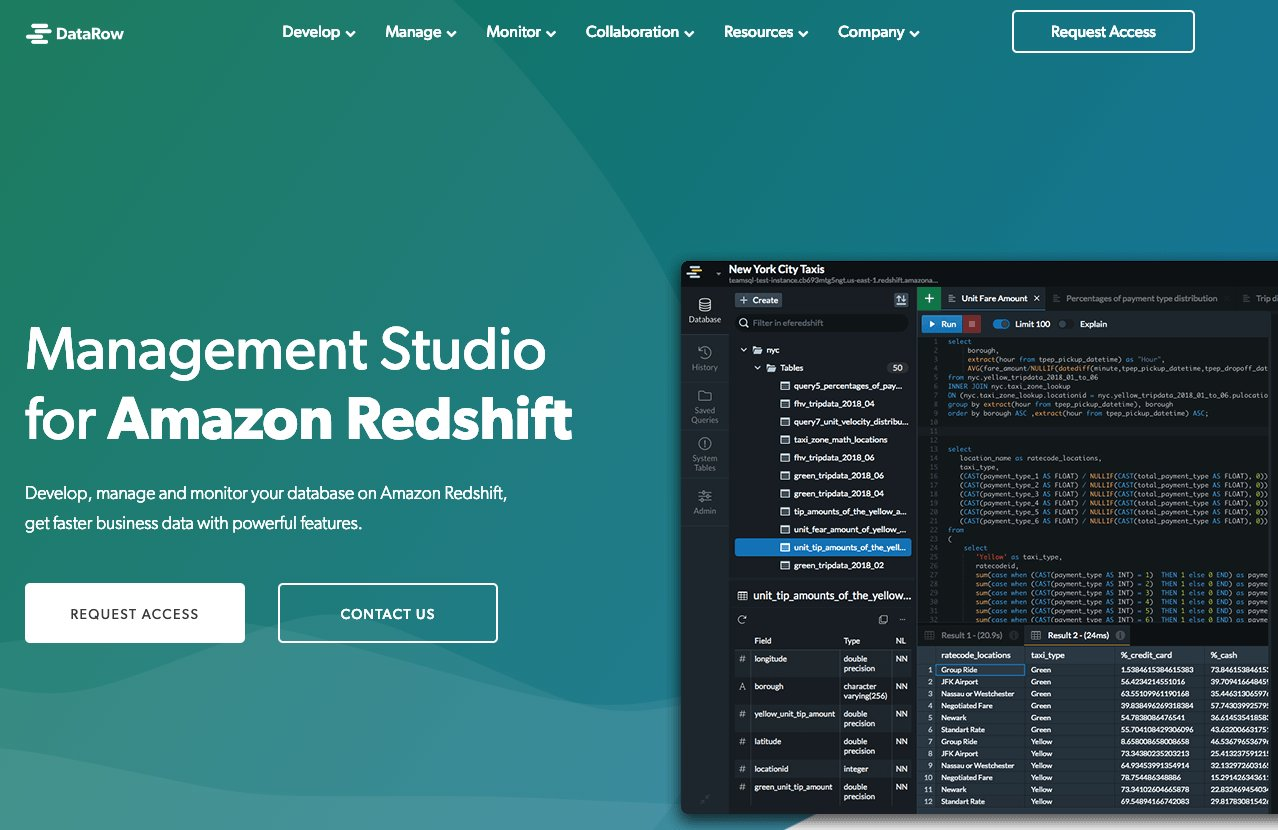Click Request Access in the header
The width and height of the screenshot is (1278, 830).
[x=1103, y=32]
